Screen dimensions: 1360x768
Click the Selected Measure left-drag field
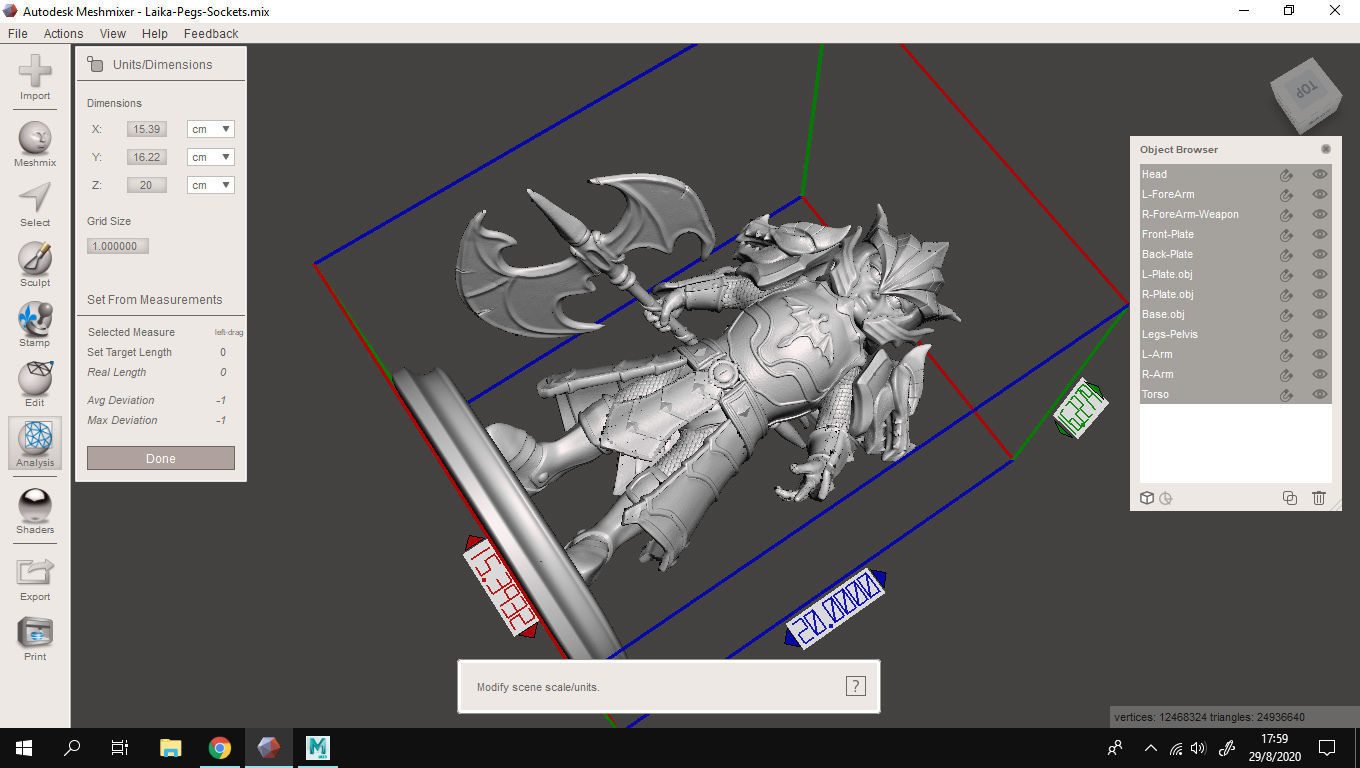pos(229,332)
